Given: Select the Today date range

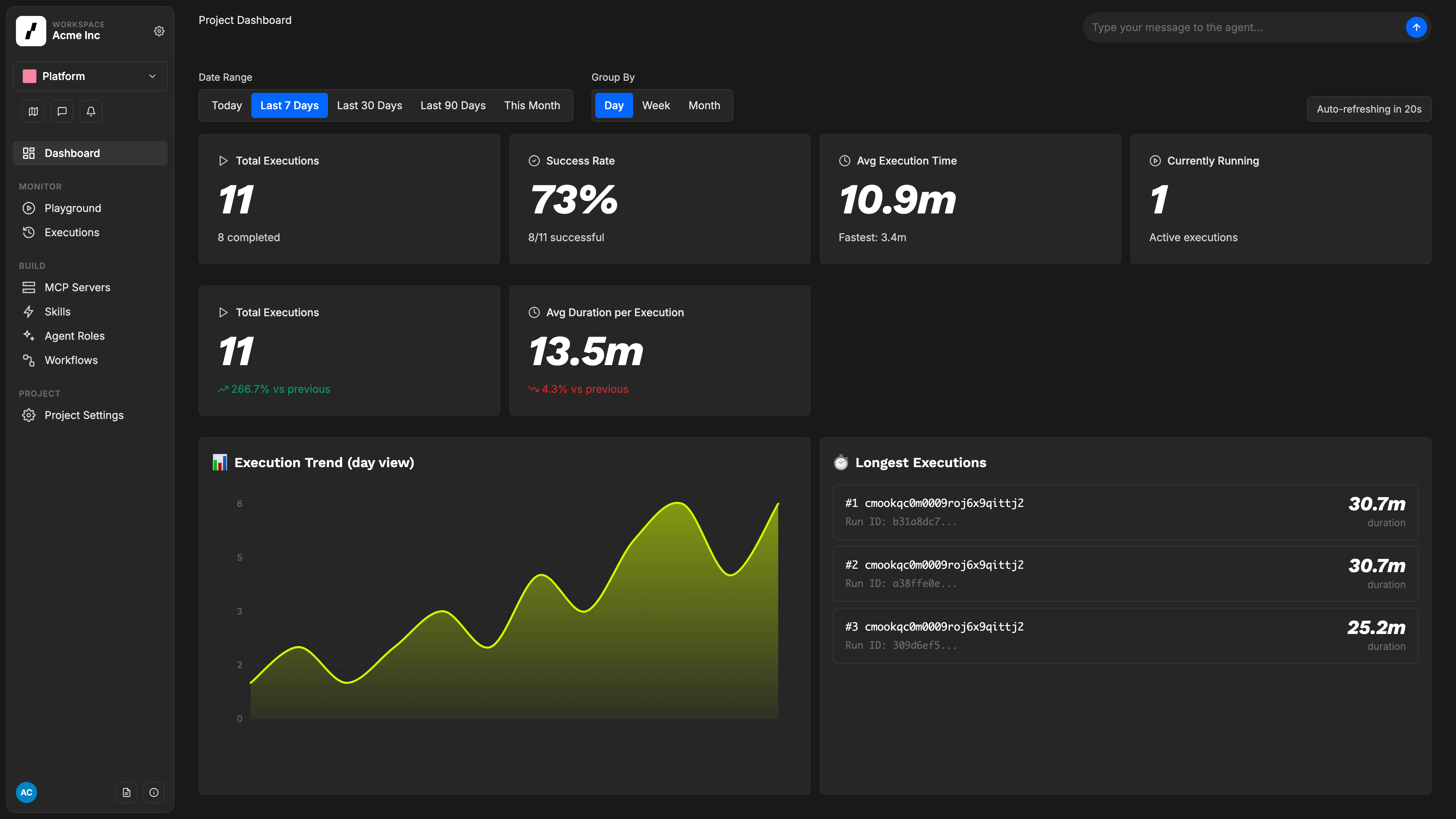Looking at the screenshot, I should click(x=227, y=105).
